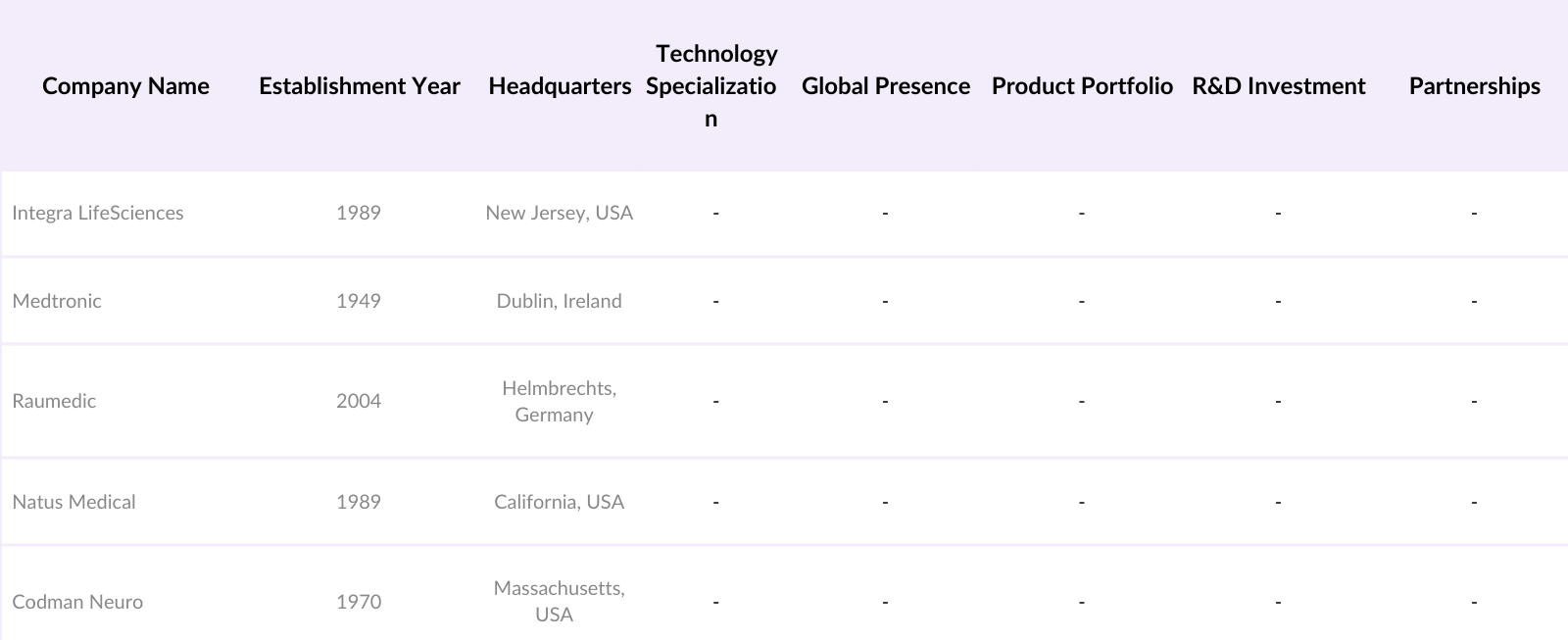Click the Codman Neuro company name
This screenshot has width=1568, height=640.
click(77, 602)
